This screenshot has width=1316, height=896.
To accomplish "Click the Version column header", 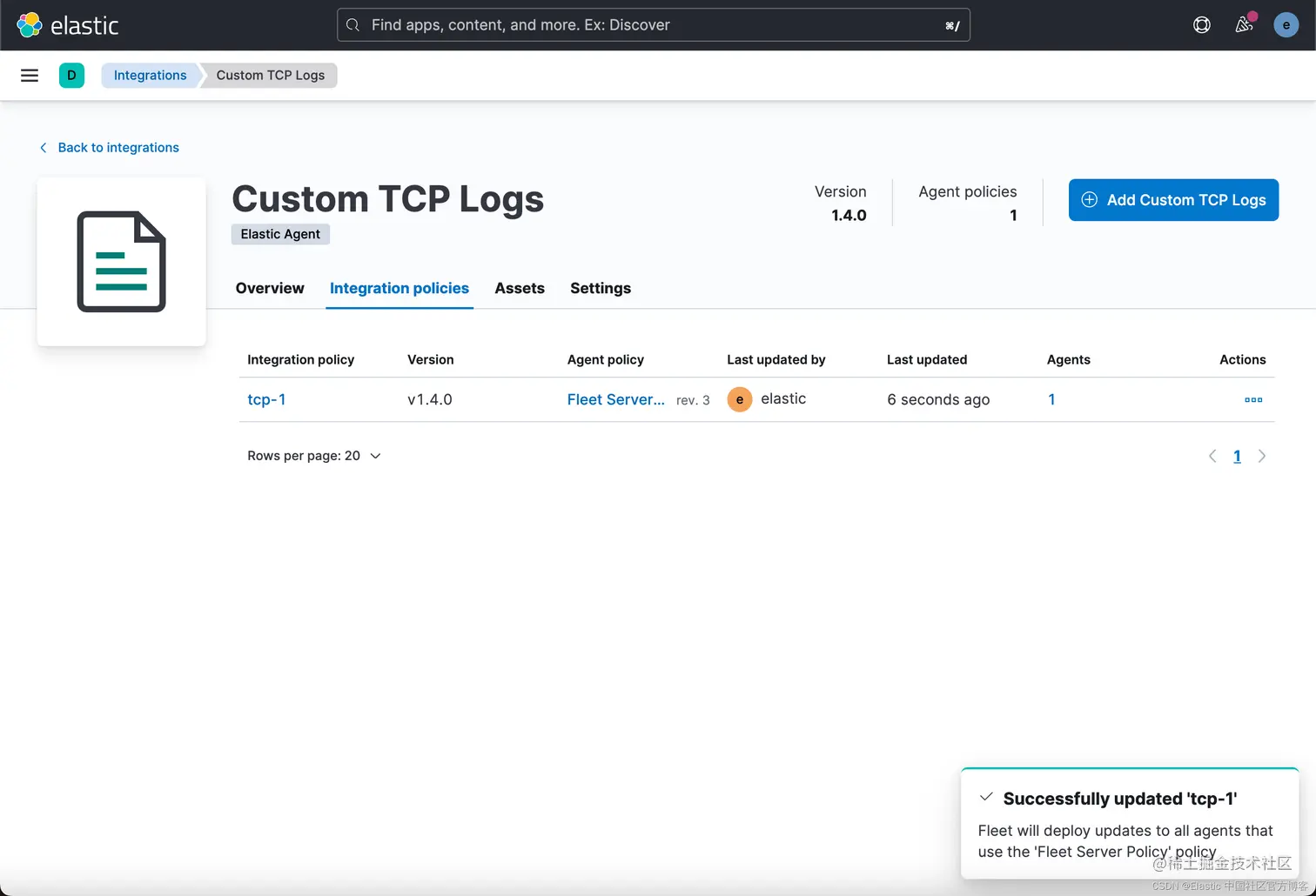I will [431, 359].
